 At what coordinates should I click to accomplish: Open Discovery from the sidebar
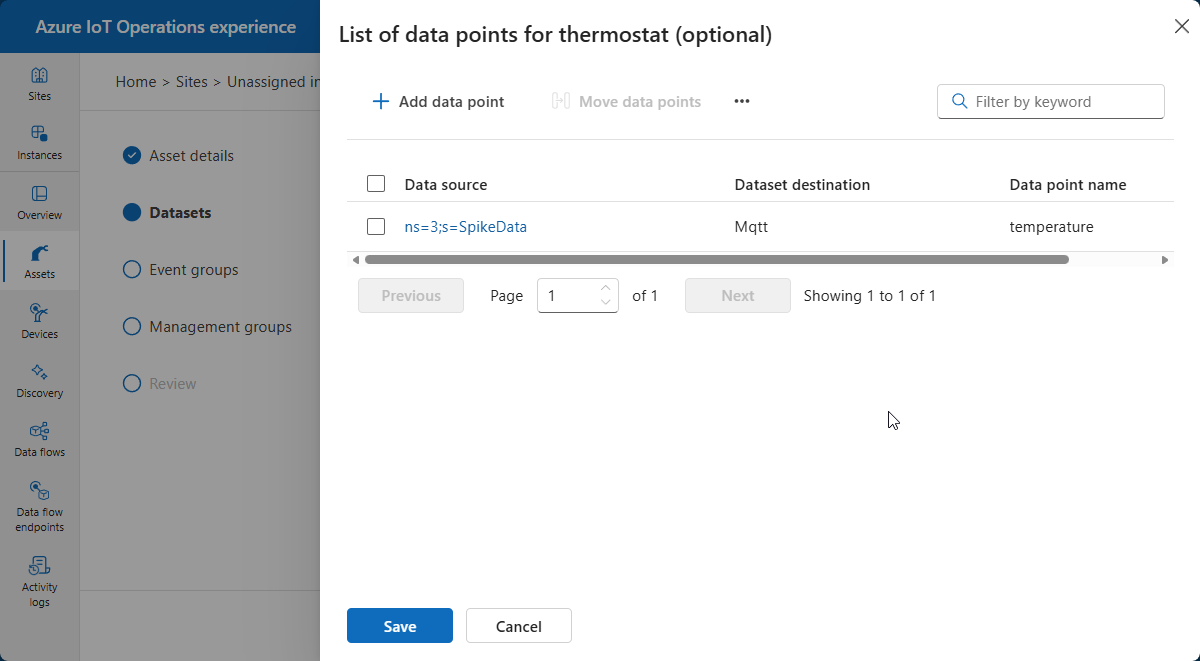[x=39, y=380]
